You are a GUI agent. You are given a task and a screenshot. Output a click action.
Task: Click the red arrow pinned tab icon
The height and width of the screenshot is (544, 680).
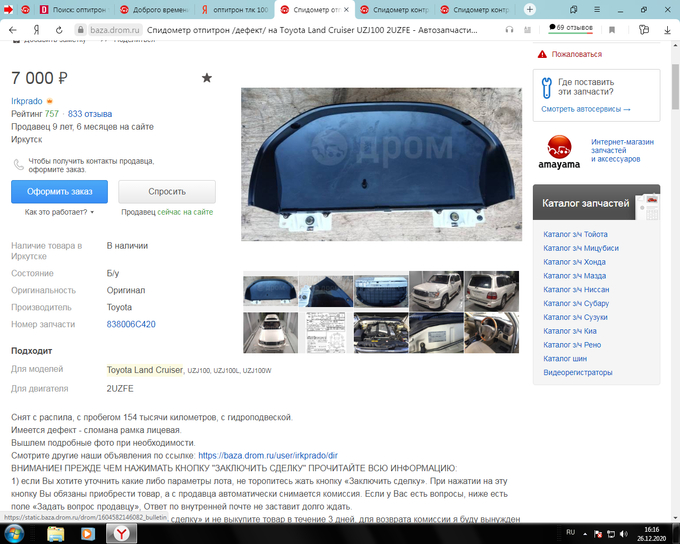tap(8, 10)
